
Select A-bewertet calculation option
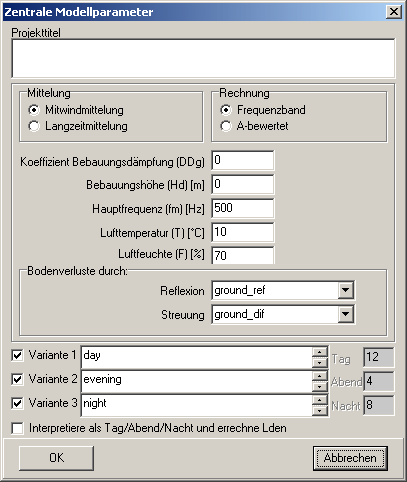226,126
